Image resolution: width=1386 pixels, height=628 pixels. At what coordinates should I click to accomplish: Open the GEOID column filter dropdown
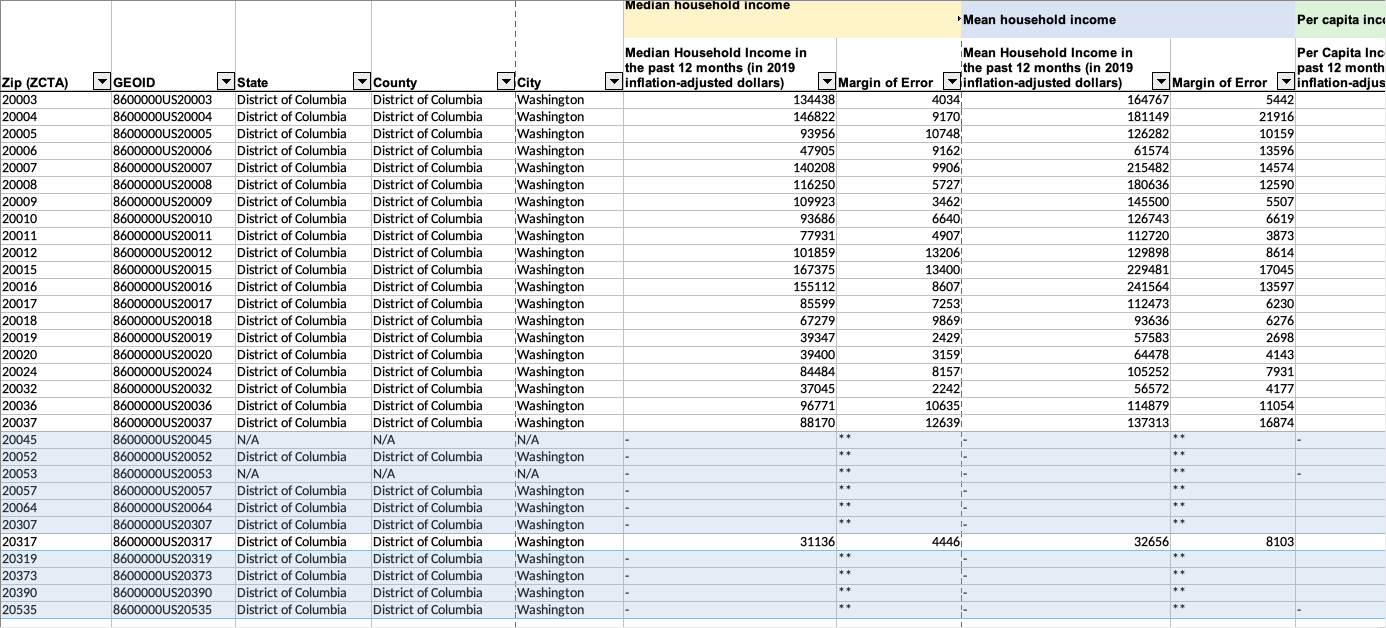[225, 82]
